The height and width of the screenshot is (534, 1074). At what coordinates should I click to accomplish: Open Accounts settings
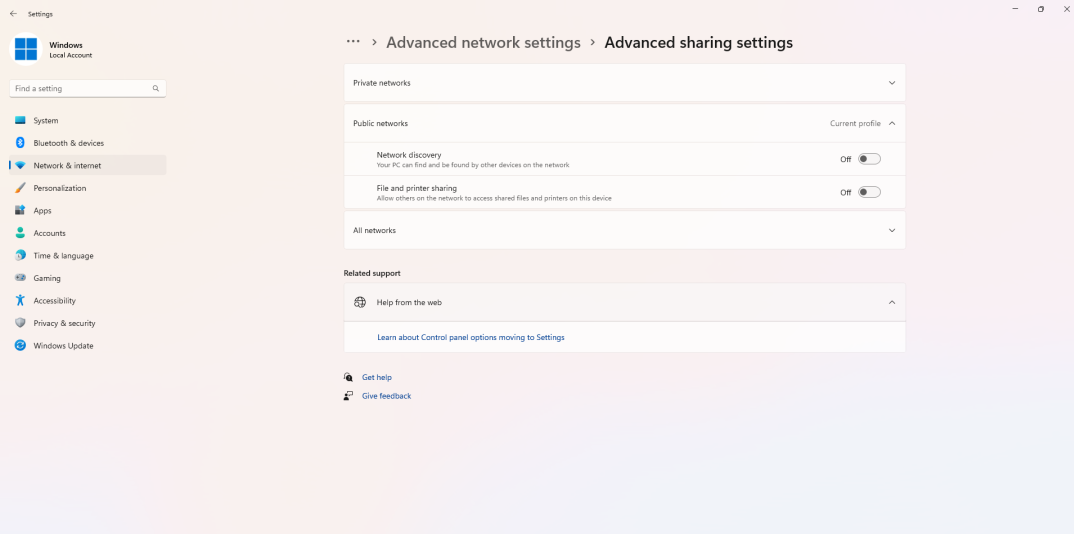coord(88,233)
